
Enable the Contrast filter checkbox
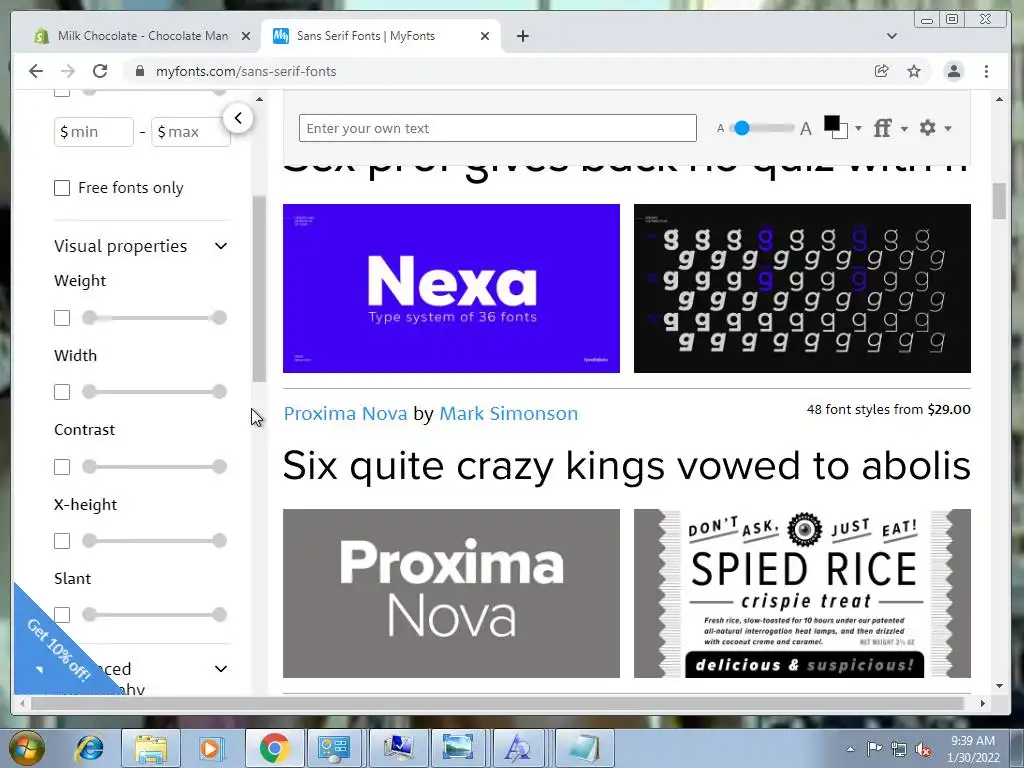pyautogui.click(x=62, y=467)
